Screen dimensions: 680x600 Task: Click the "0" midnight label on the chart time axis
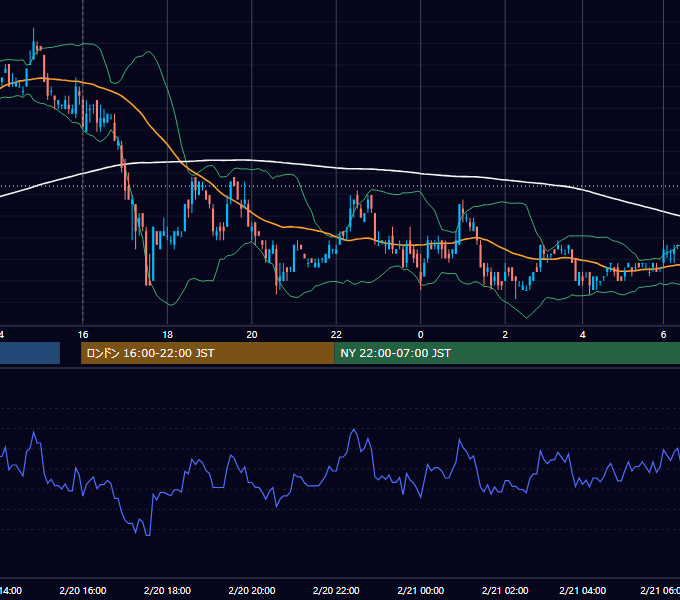coord(420,335)
